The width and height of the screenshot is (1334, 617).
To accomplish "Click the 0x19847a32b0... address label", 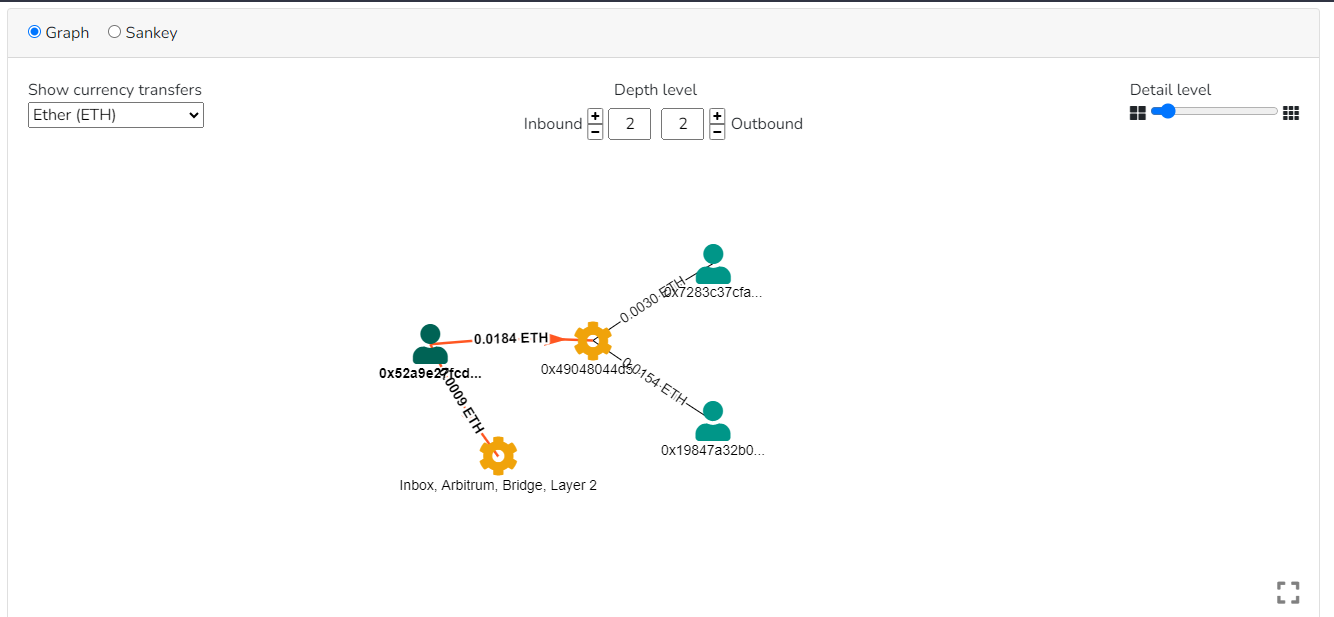I will point(713,450).
